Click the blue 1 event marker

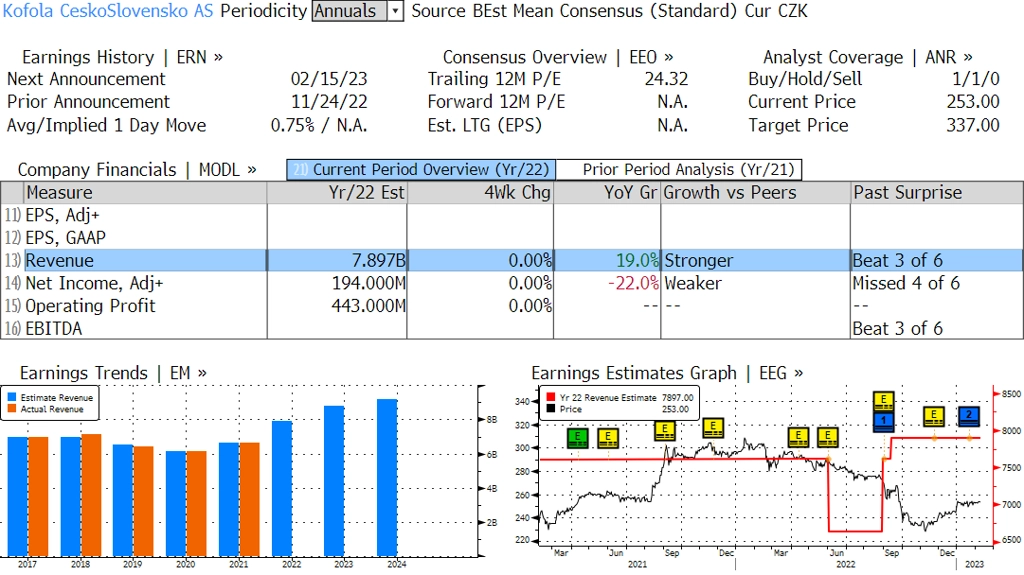884,421
